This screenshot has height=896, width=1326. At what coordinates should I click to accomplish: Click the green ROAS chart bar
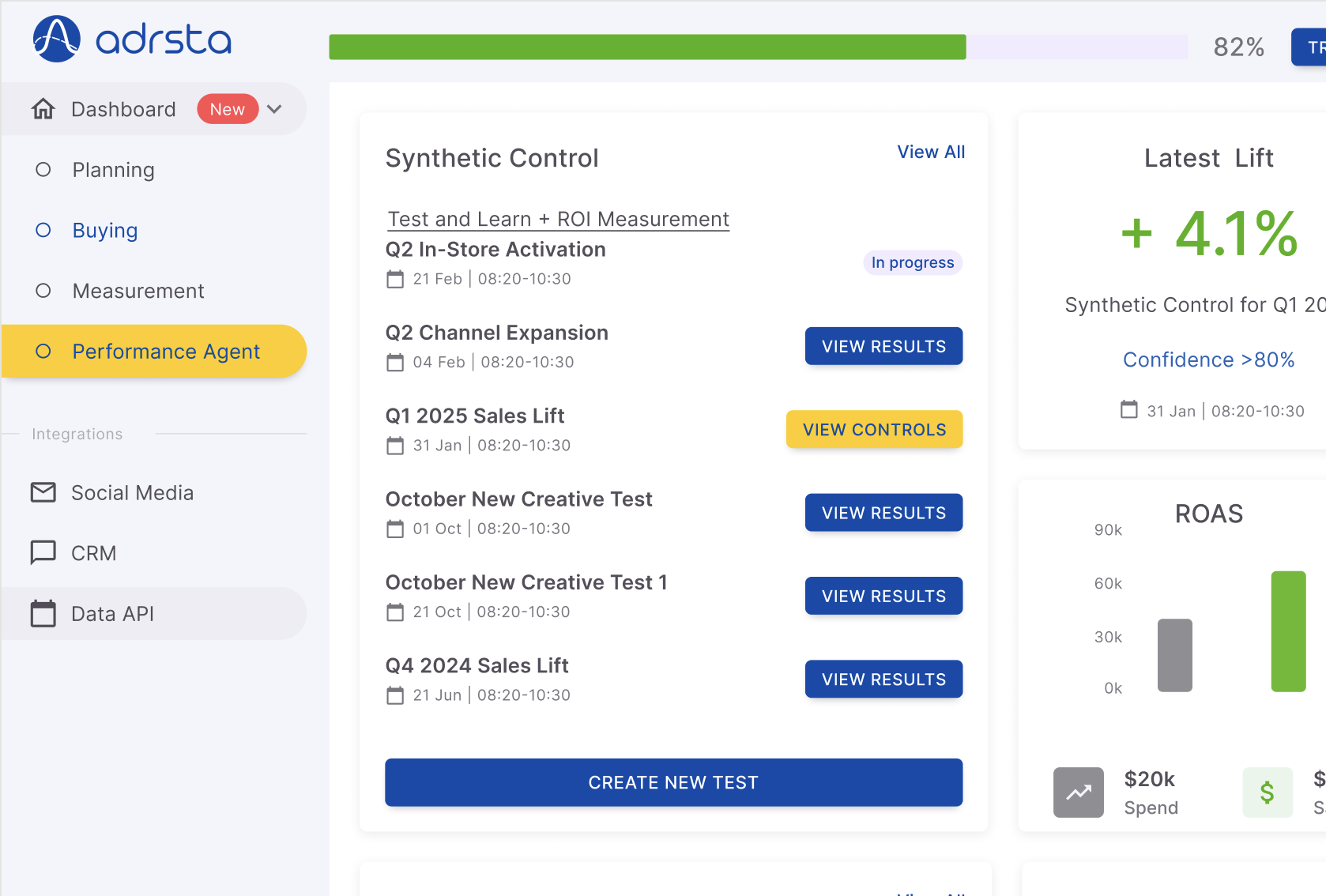pos(1288,631)
